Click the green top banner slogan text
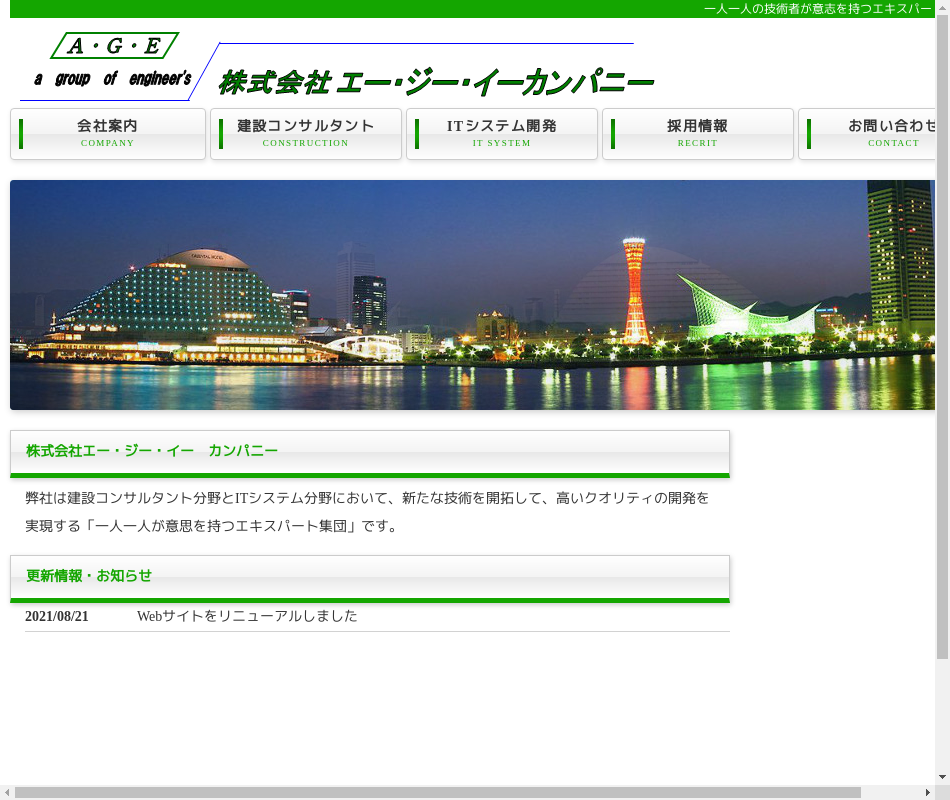Image resolution: width=950 pixels, height=800 pixels. [818, 8]
